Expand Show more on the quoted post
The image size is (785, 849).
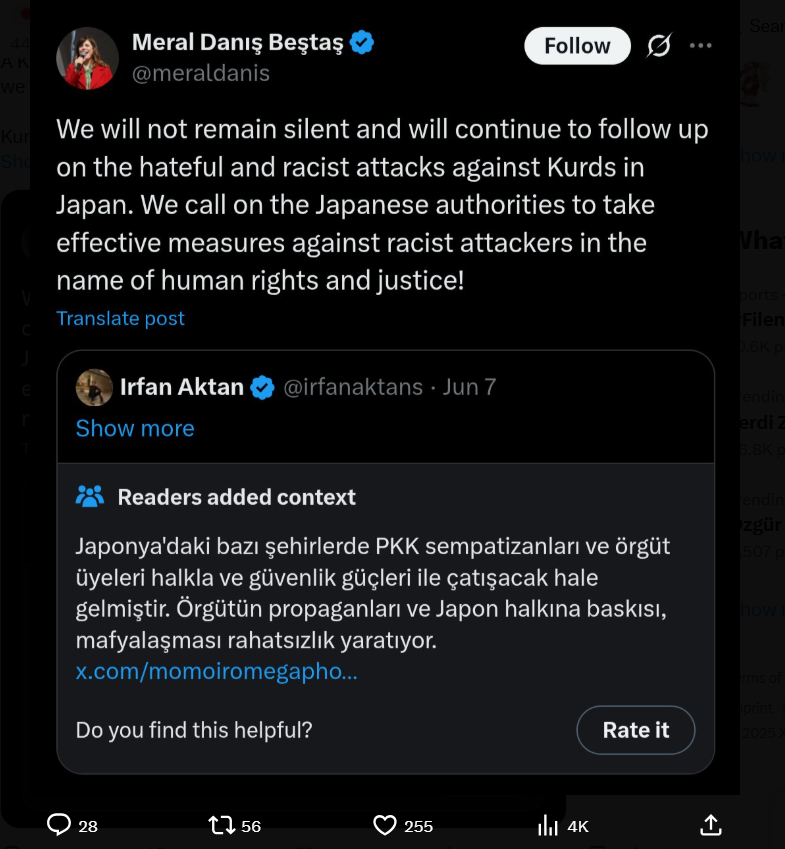(135, 428)
